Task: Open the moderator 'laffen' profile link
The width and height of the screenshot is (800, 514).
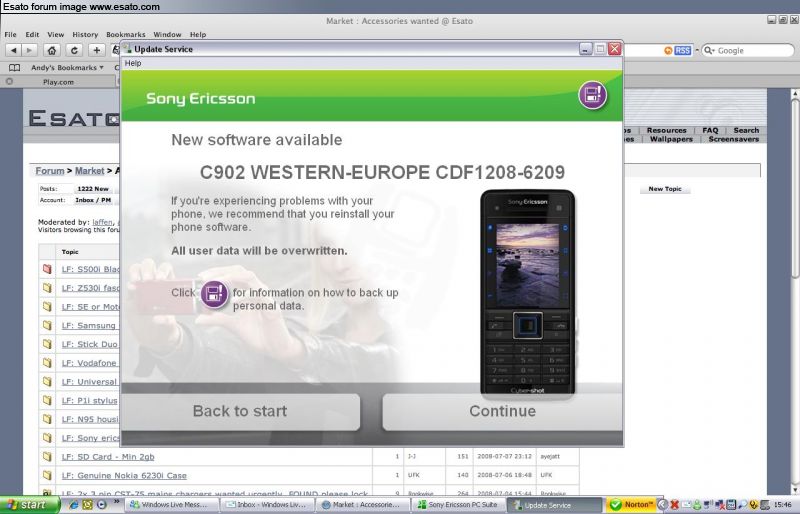Action: 102,222
